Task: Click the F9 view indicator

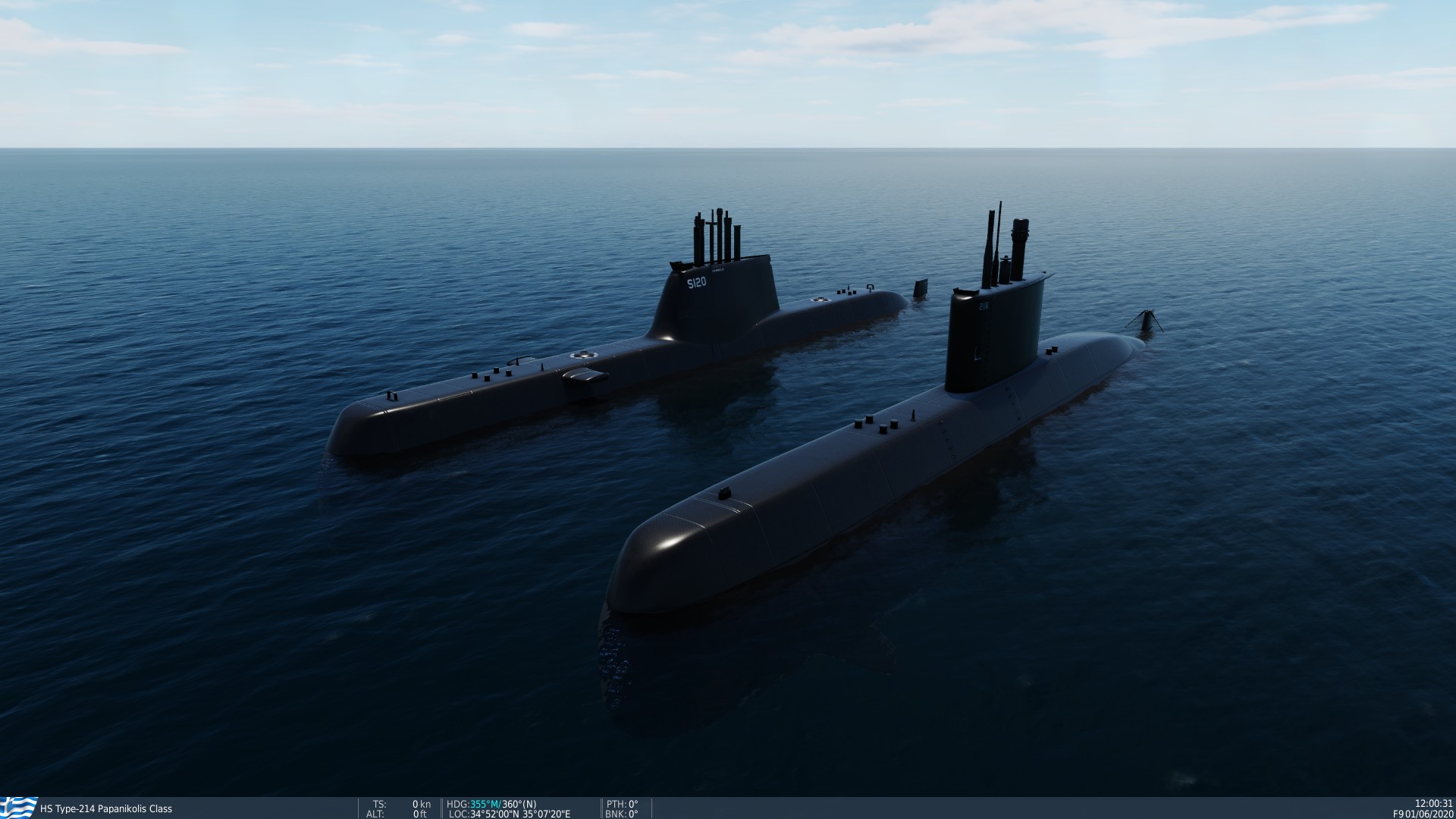Action: point(1398,814)
